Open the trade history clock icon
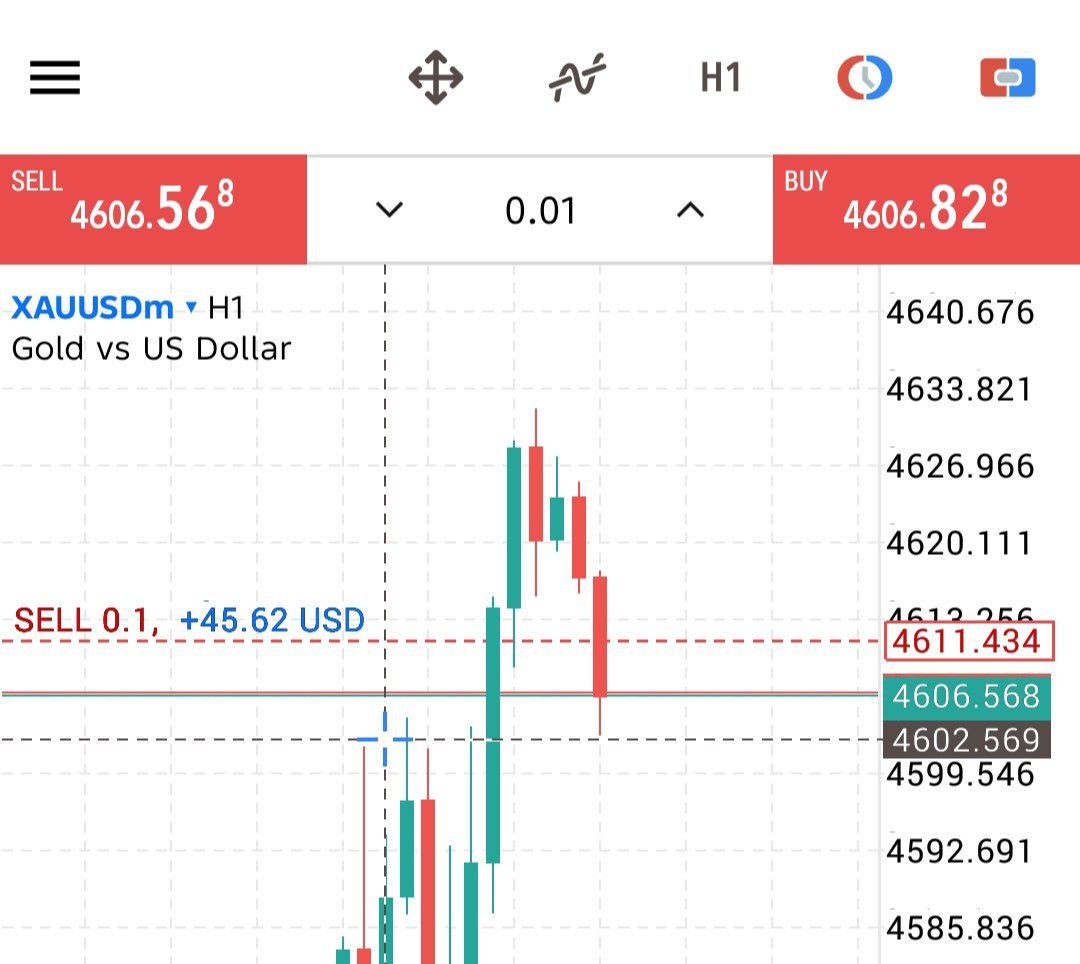The image size is (1080, 964). click(864, 77)
